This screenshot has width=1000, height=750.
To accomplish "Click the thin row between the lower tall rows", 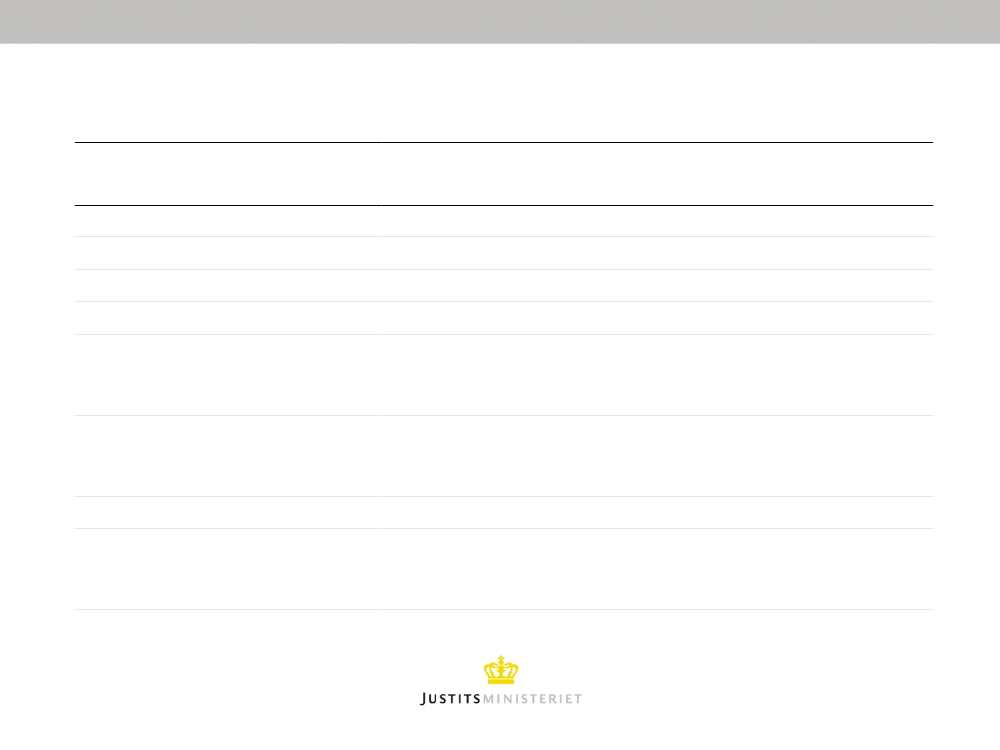I will pos(504,513).
